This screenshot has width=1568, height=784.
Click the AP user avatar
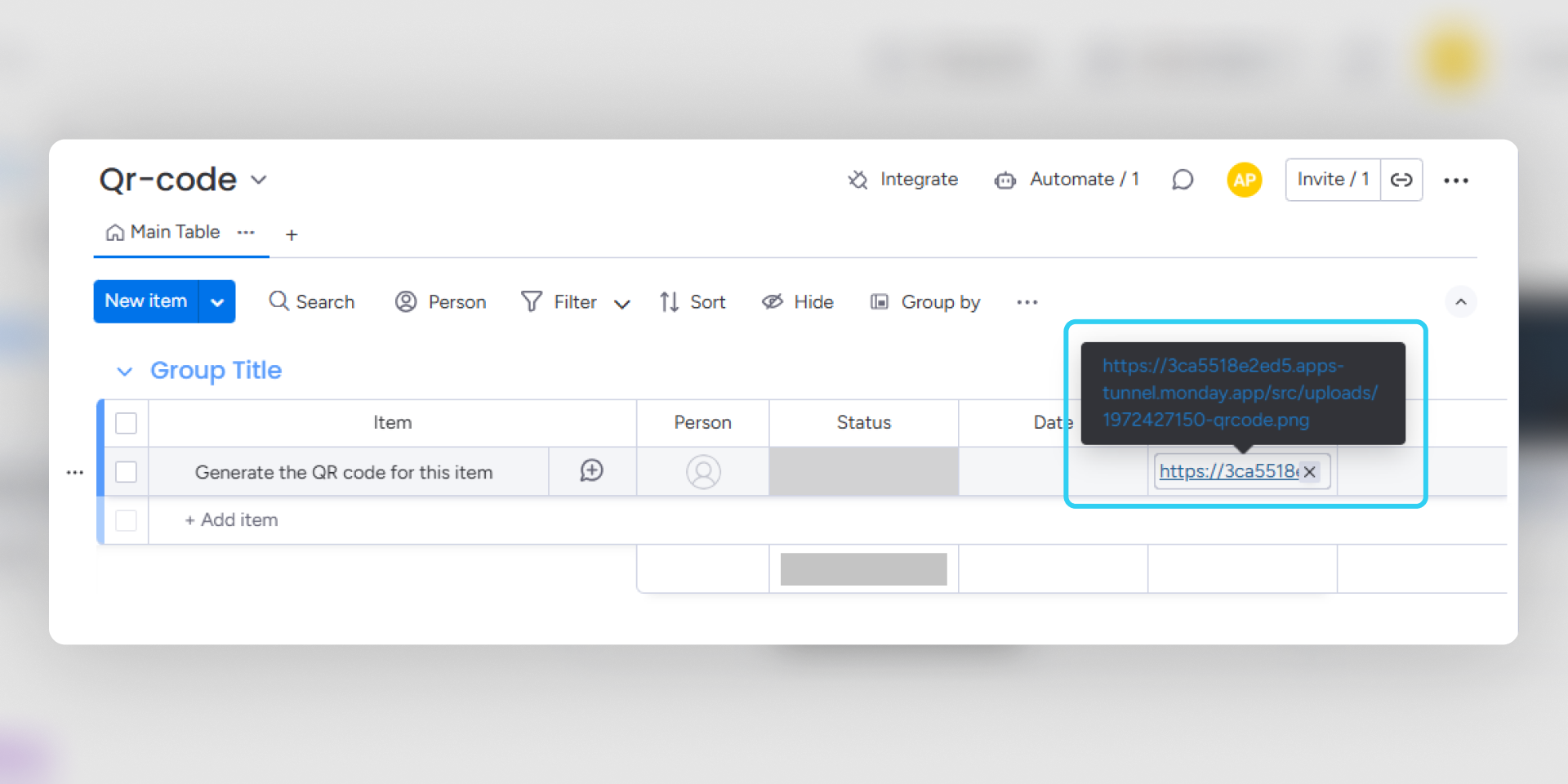pyautogui.click(x=1244, y=180)
